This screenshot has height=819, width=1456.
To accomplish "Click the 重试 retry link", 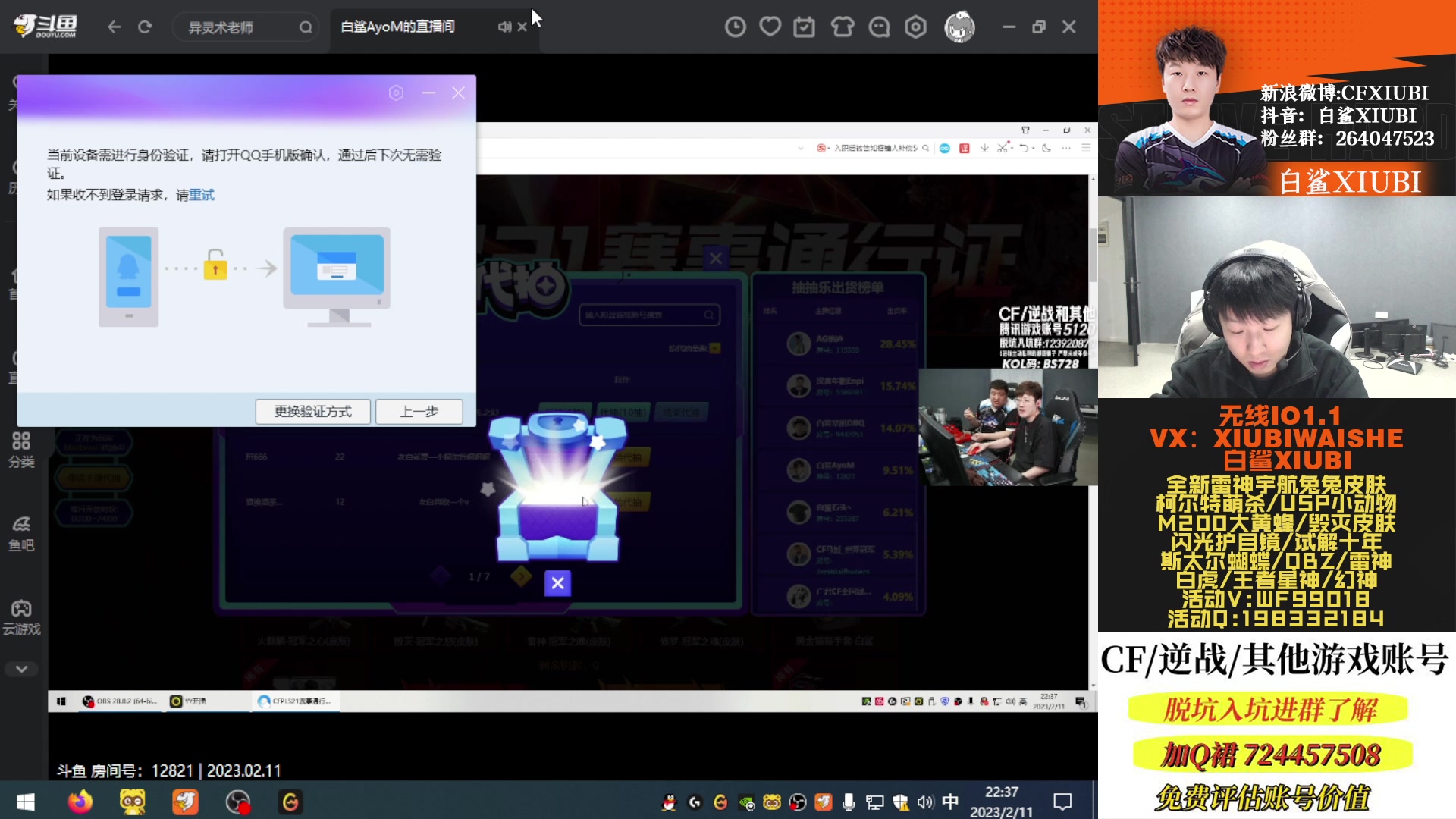I will point(202,195).
